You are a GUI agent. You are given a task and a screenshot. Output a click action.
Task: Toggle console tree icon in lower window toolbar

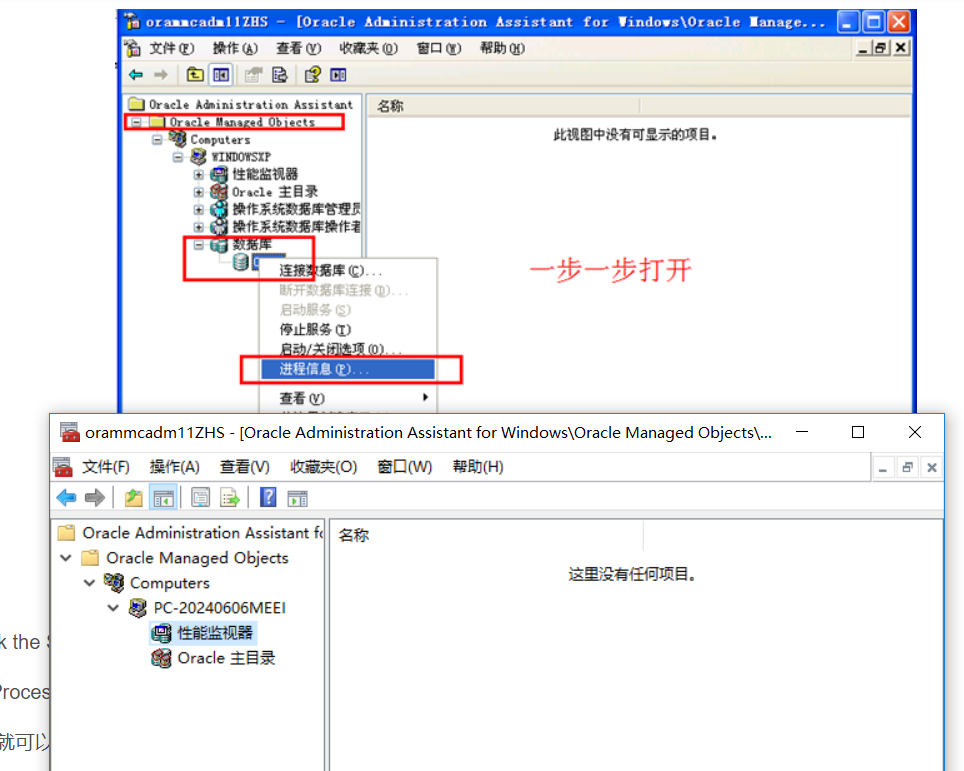pyautogui.click(x=164, y=497)
